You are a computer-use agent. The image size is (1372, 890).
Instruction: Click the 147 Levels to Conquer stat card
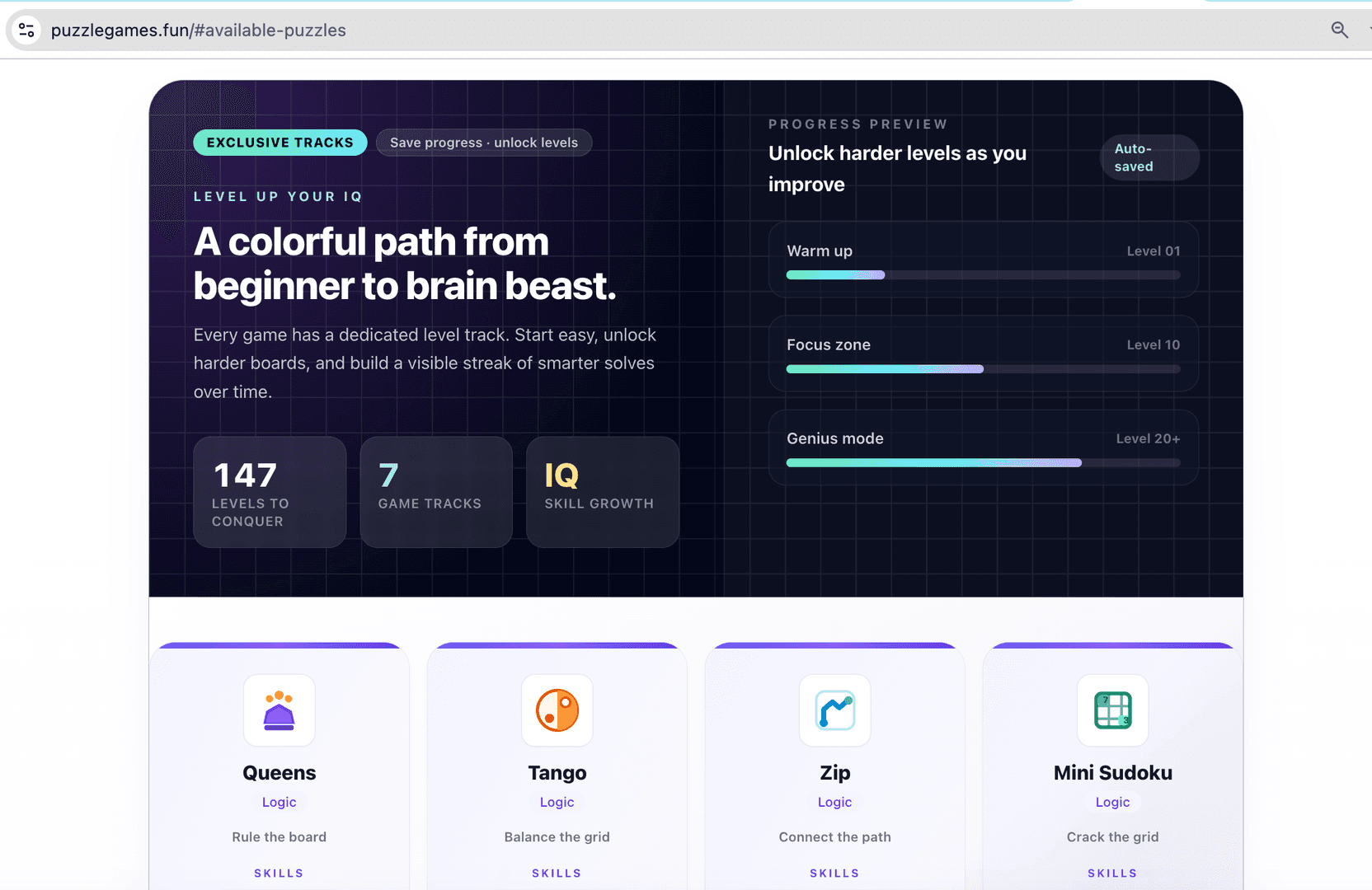pyautogui.click(x=270, y=492)
